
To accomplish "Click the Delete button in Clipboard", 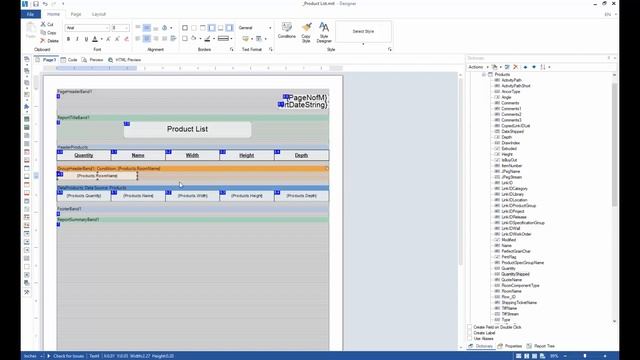I will [49, 41].
